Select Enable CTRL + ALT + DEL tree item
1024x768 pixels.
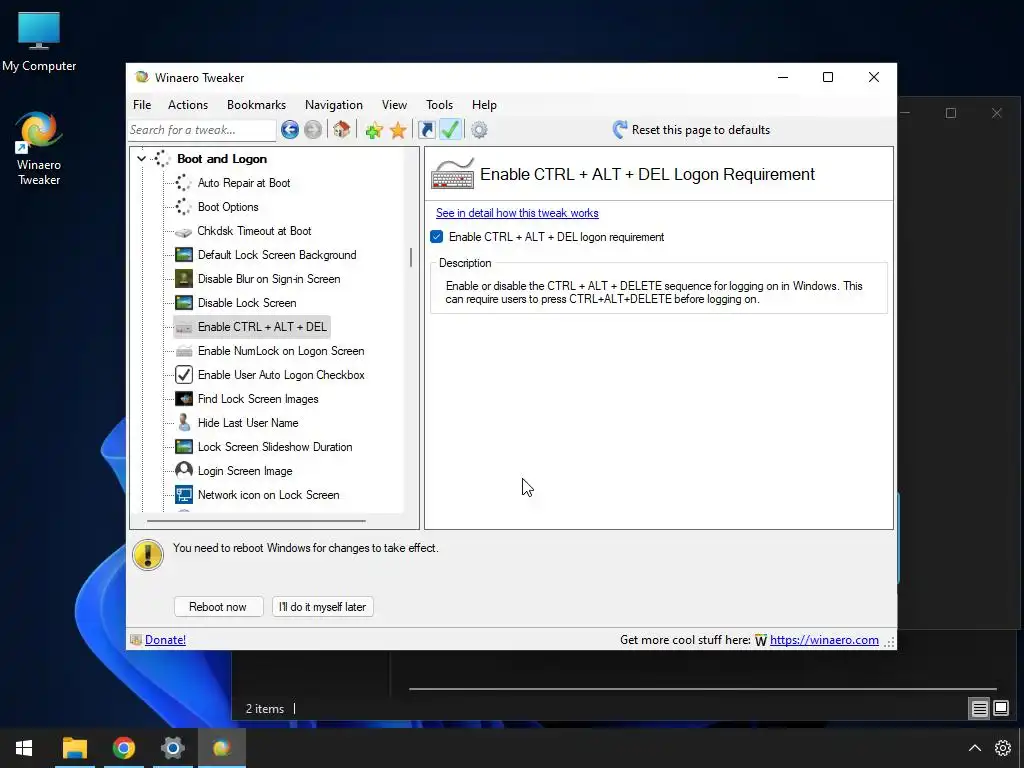pos(252,327)
